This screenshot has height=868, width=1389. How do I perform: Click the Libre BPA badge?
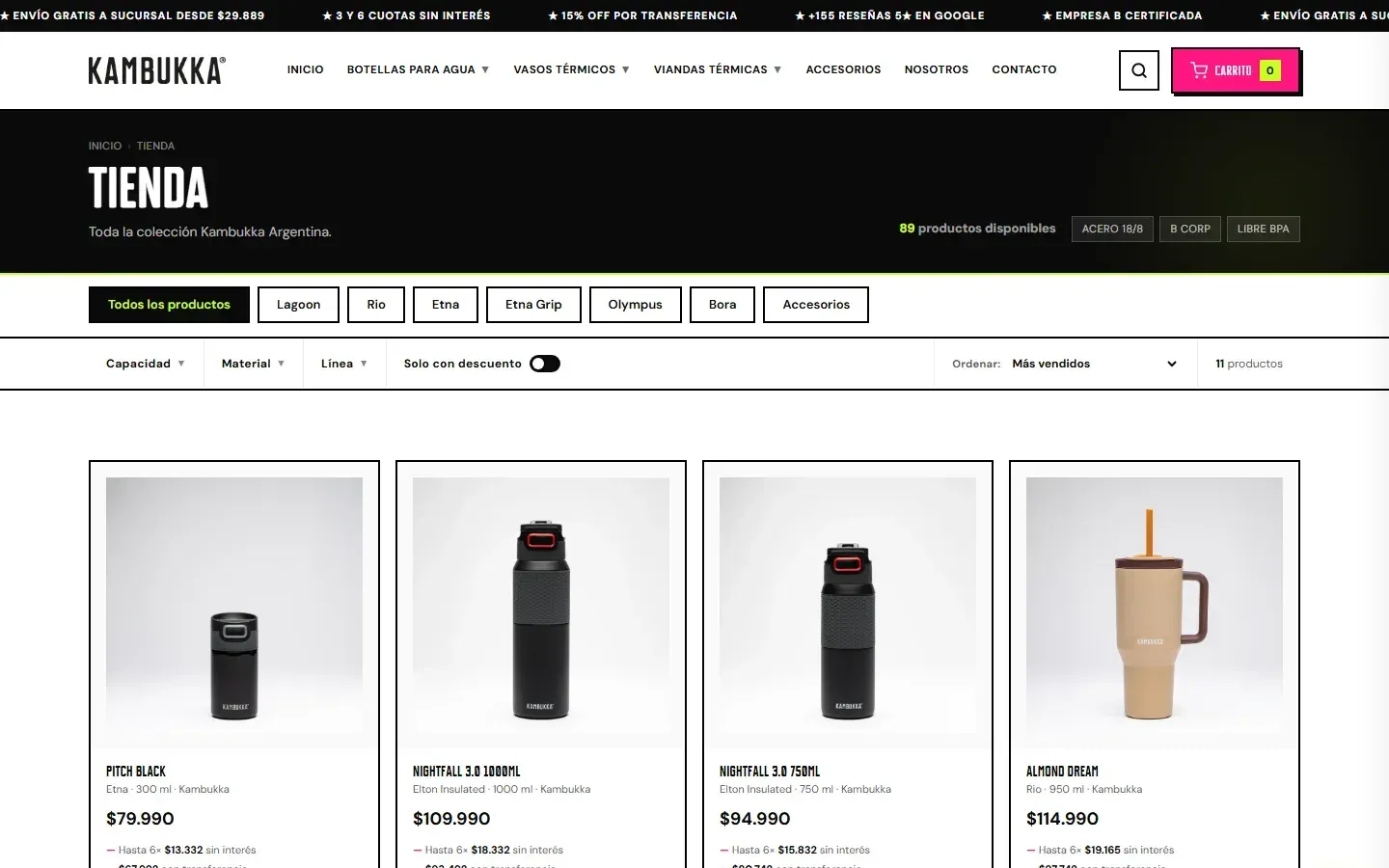(x=1264, y=229)
